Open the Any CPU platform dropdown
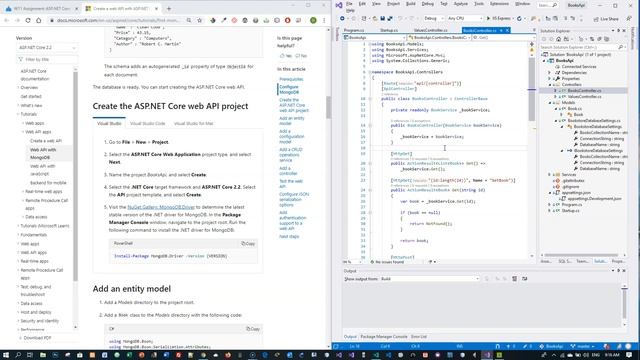The width and height of the screenshot is (640, 360). coord(464,18)
